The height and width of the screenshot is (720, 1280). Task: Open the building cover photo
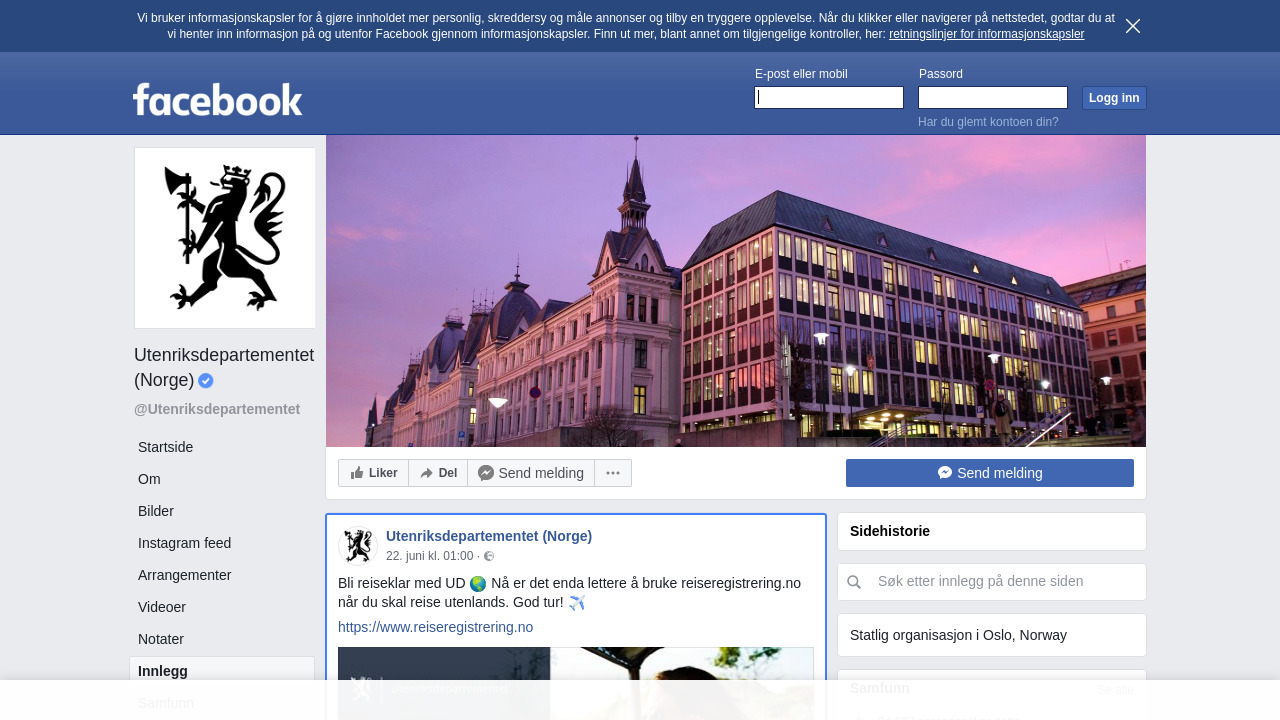[736, 291]
